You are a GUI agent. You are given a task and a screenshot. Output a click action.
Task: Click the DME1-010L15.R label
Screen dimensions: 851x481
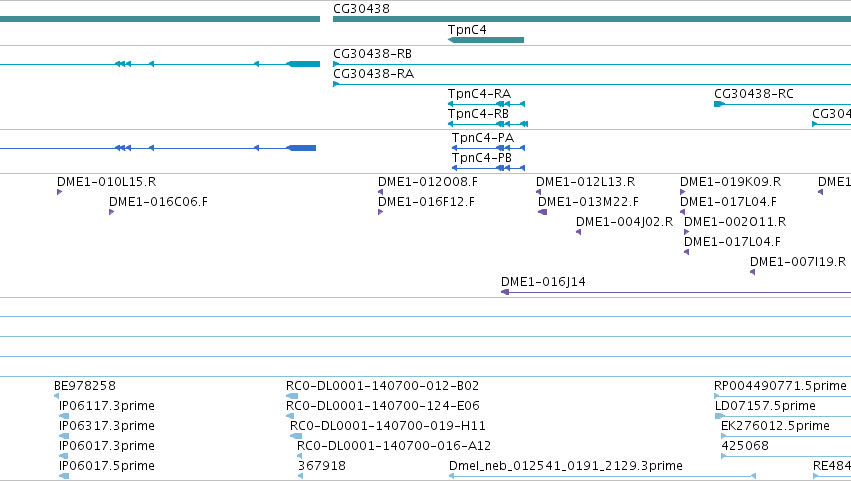pyautogui.click(x=106, y=182)
